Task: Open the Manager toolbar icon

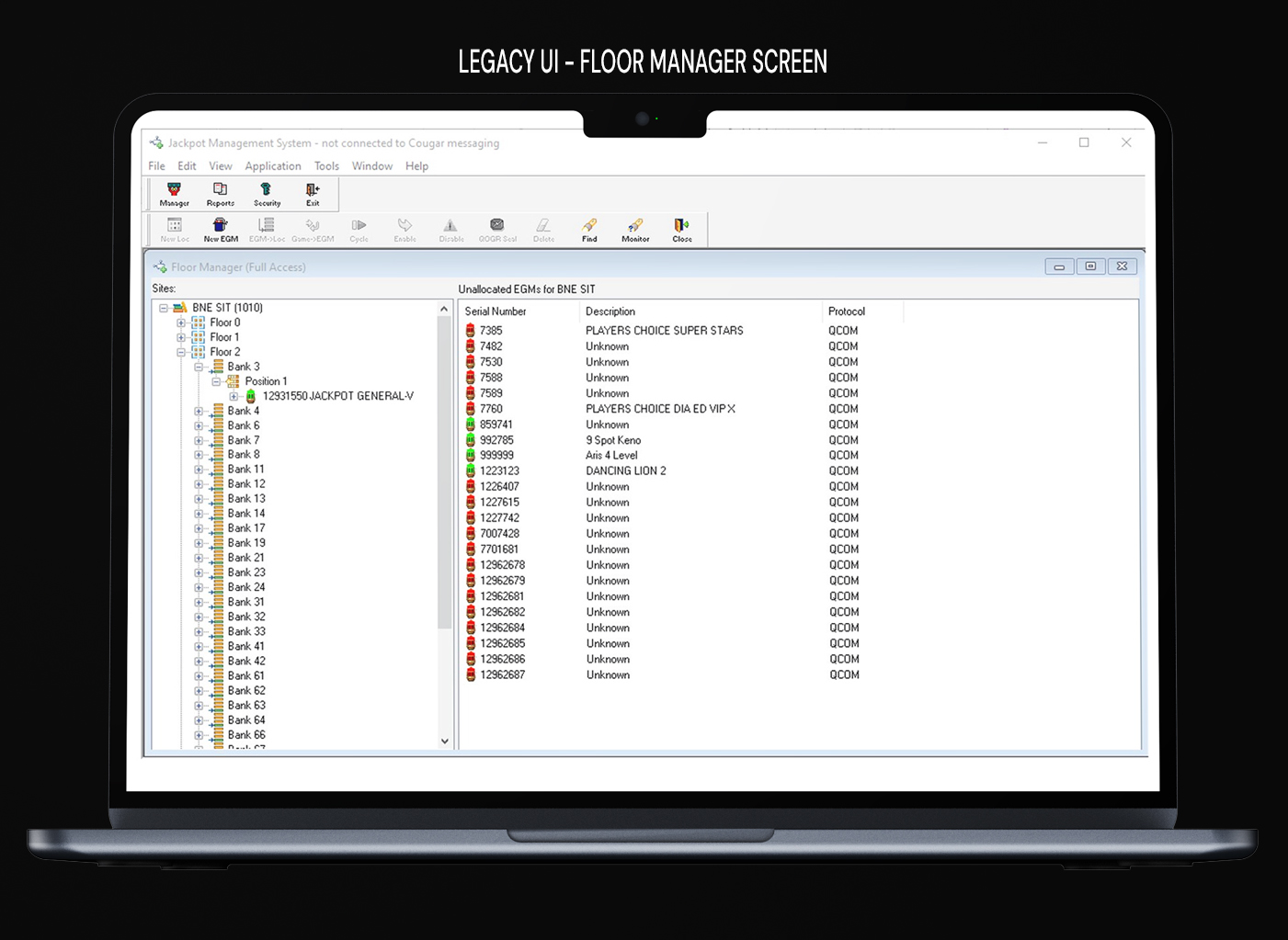Action: tap(174, 194)
